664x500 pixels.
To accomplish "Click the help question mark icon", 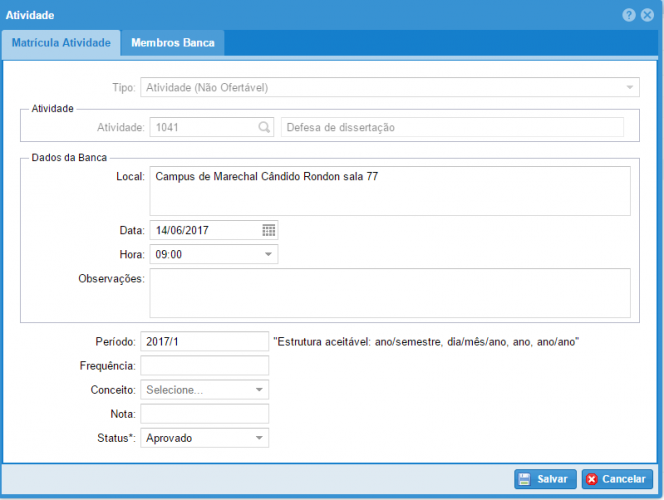I will click(x=629, y=15).
